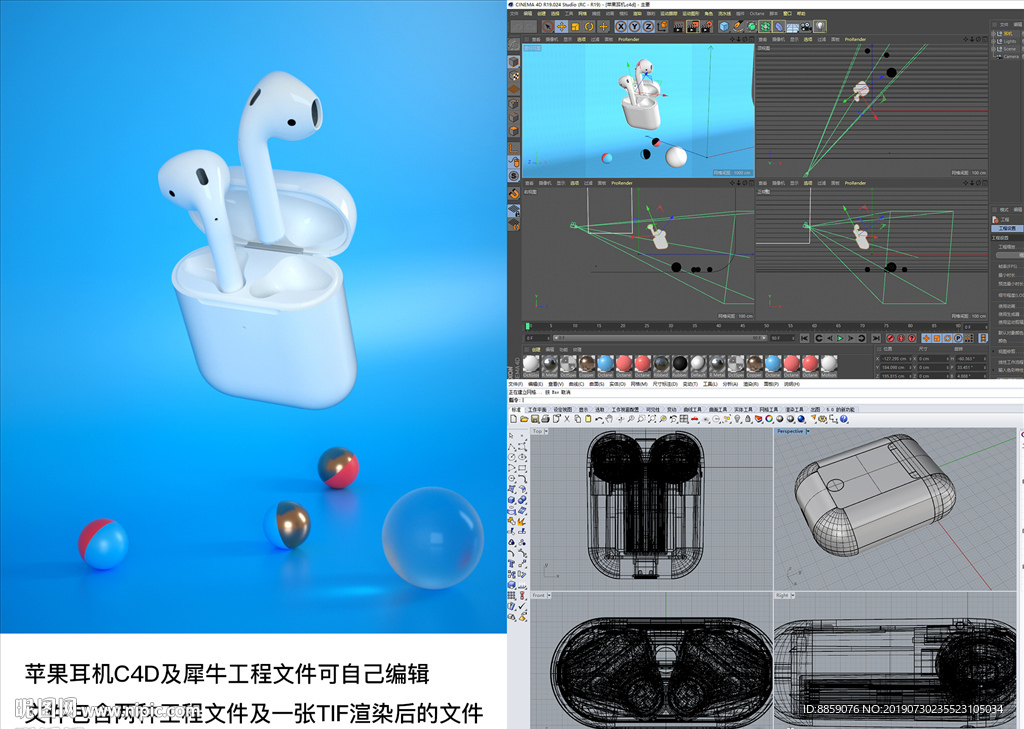
Task: Go to the end of the animation
Action: [x=876, y=338]
